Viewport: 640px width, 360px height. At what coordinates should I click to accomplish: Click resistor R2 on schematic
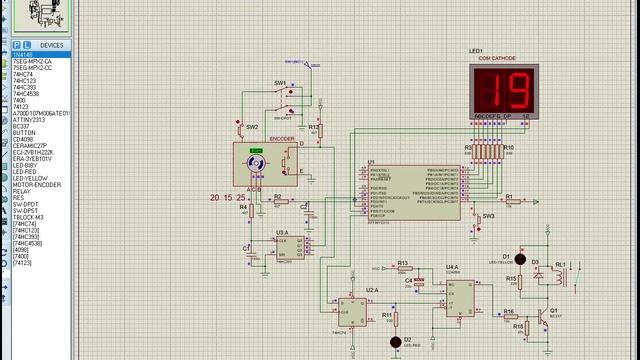click(x=281, y=201)
